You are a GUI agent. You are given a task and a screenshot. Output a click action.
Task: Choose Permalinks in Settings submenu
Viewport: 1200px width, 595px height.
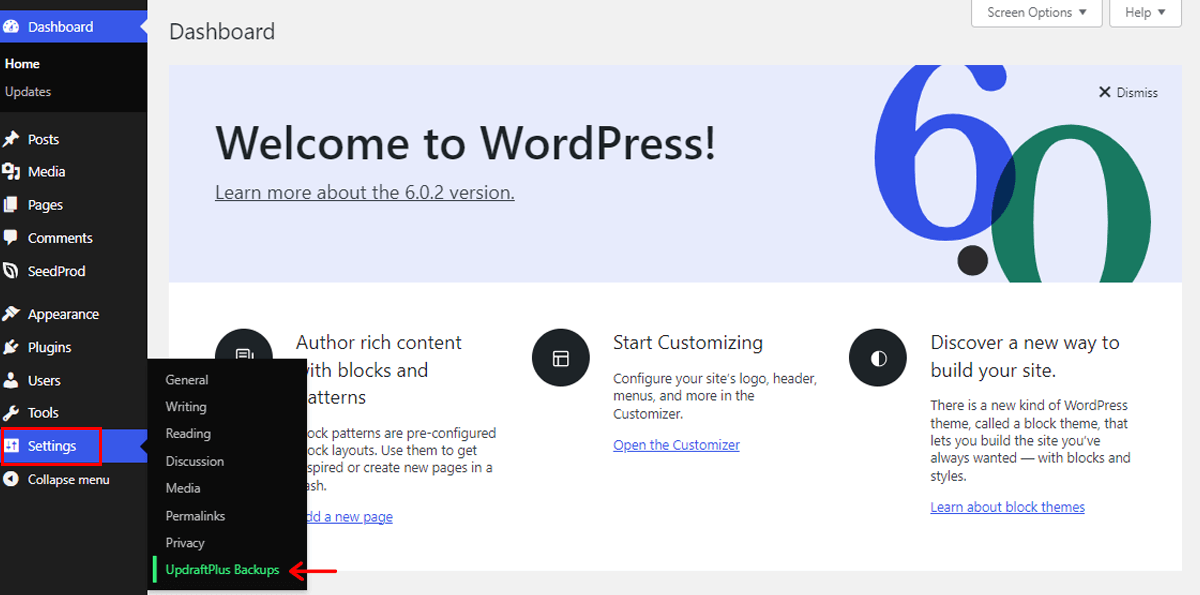pos(195,516)
